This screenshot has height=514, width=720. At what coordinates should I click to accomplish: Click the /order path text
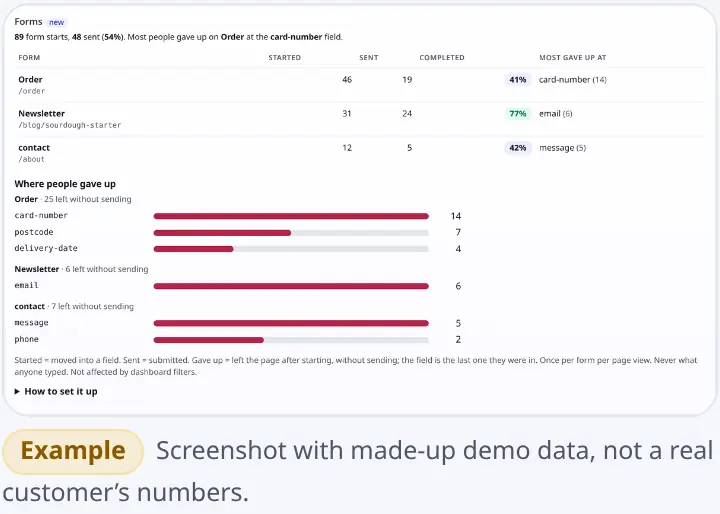point(32,91)
